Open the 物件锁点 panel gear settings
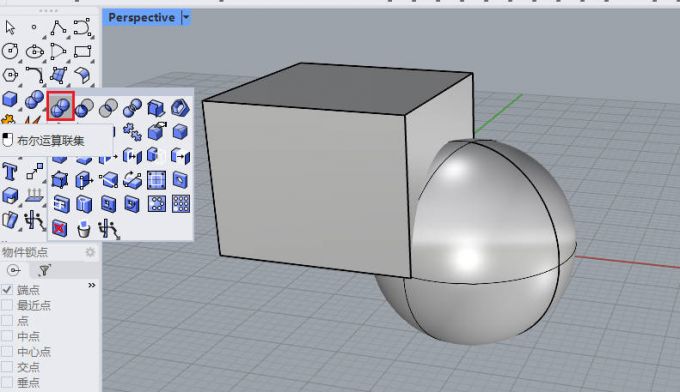Image resolution: width=680 pixels, height=392 pixels. pyautogui.click(x=90, y=252)
